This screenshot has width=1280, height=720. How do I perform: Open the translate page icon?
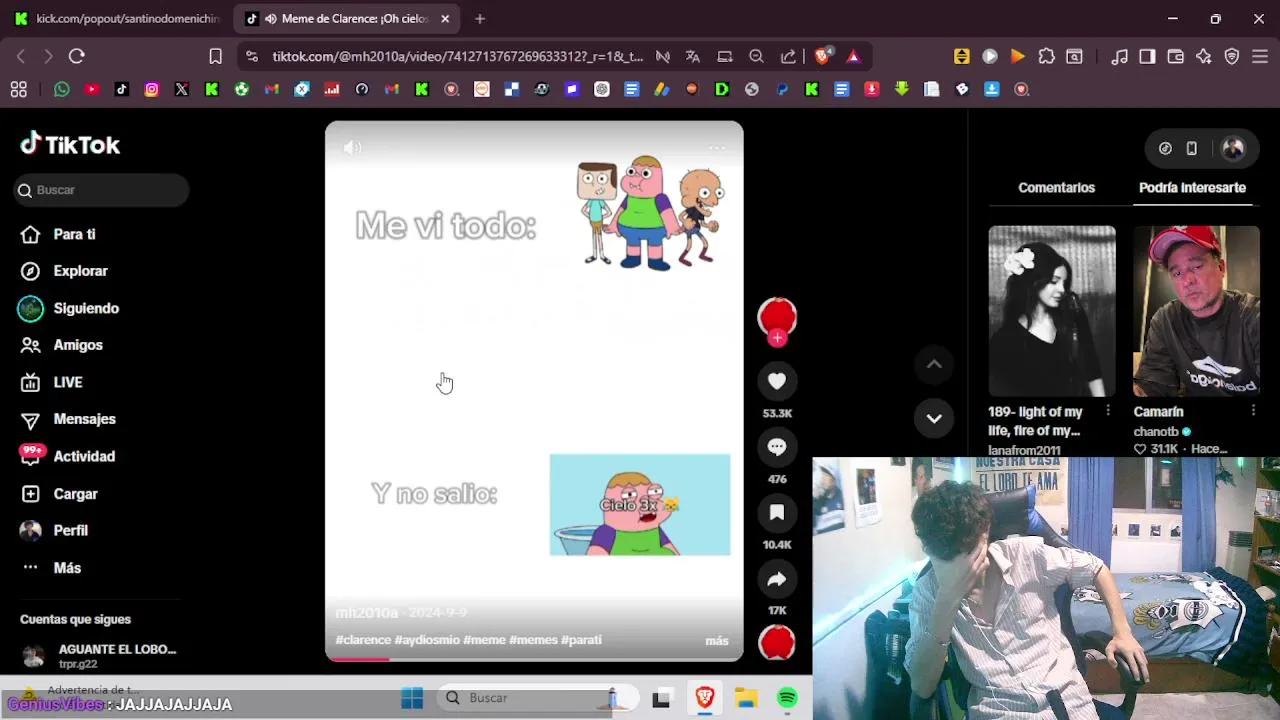692,57
